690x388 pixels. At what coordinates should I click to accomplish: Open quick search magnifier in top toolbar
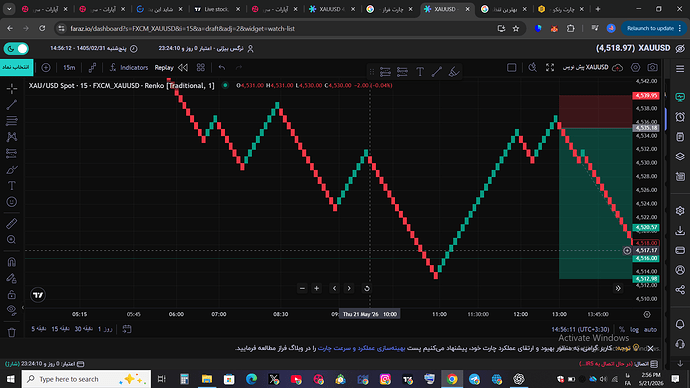click(x=532, y=68)
